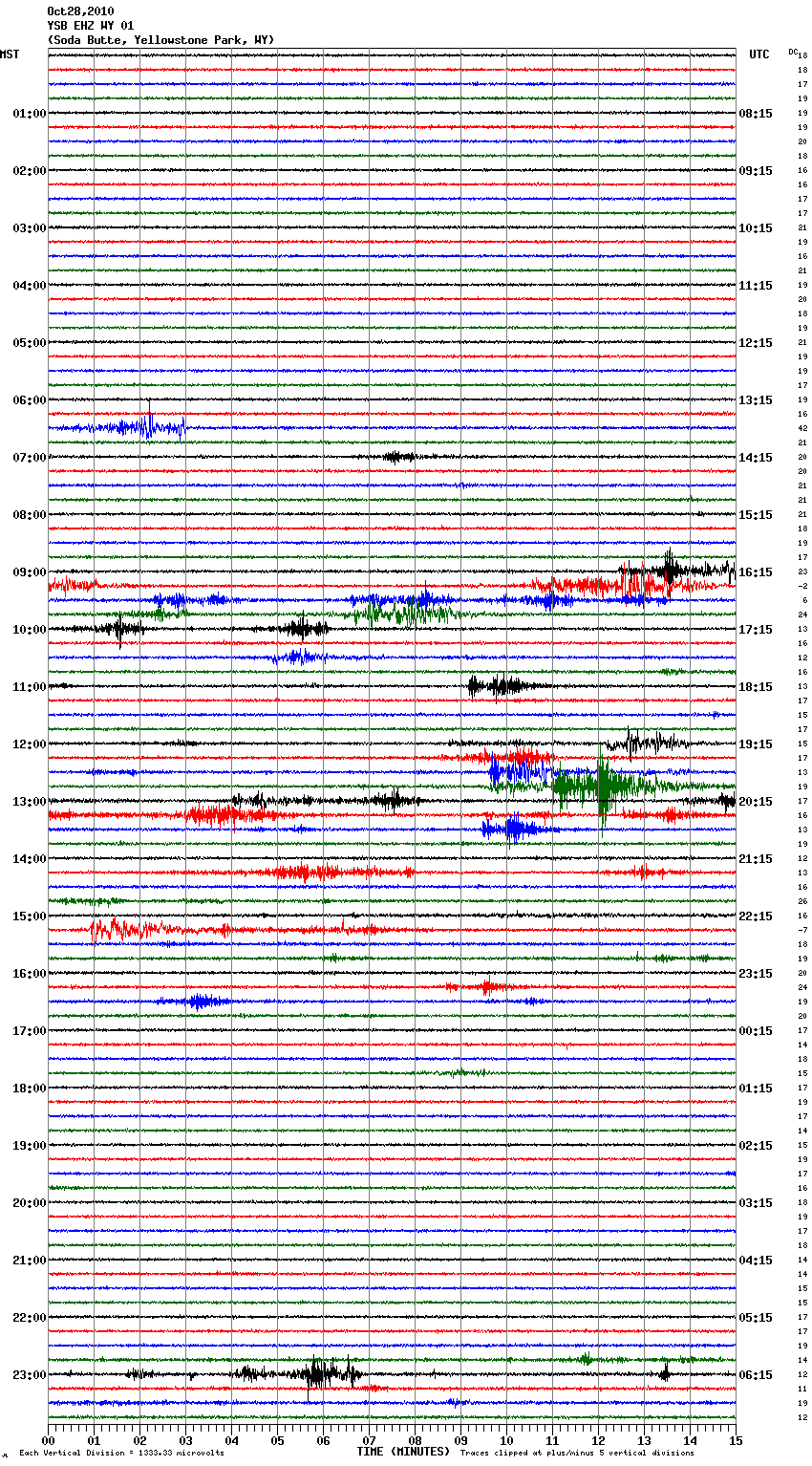
Task: Click the '04:00' MST hour label
Action: 29,286
